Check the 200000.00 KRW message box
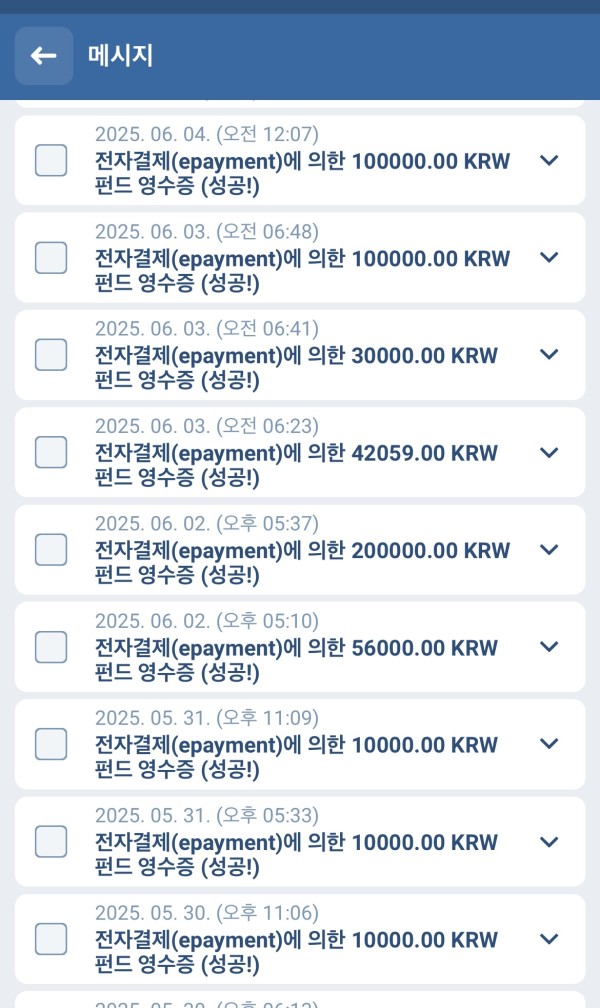The width and height of the screenshot is (600, 1008). click(x=51, y=549)
